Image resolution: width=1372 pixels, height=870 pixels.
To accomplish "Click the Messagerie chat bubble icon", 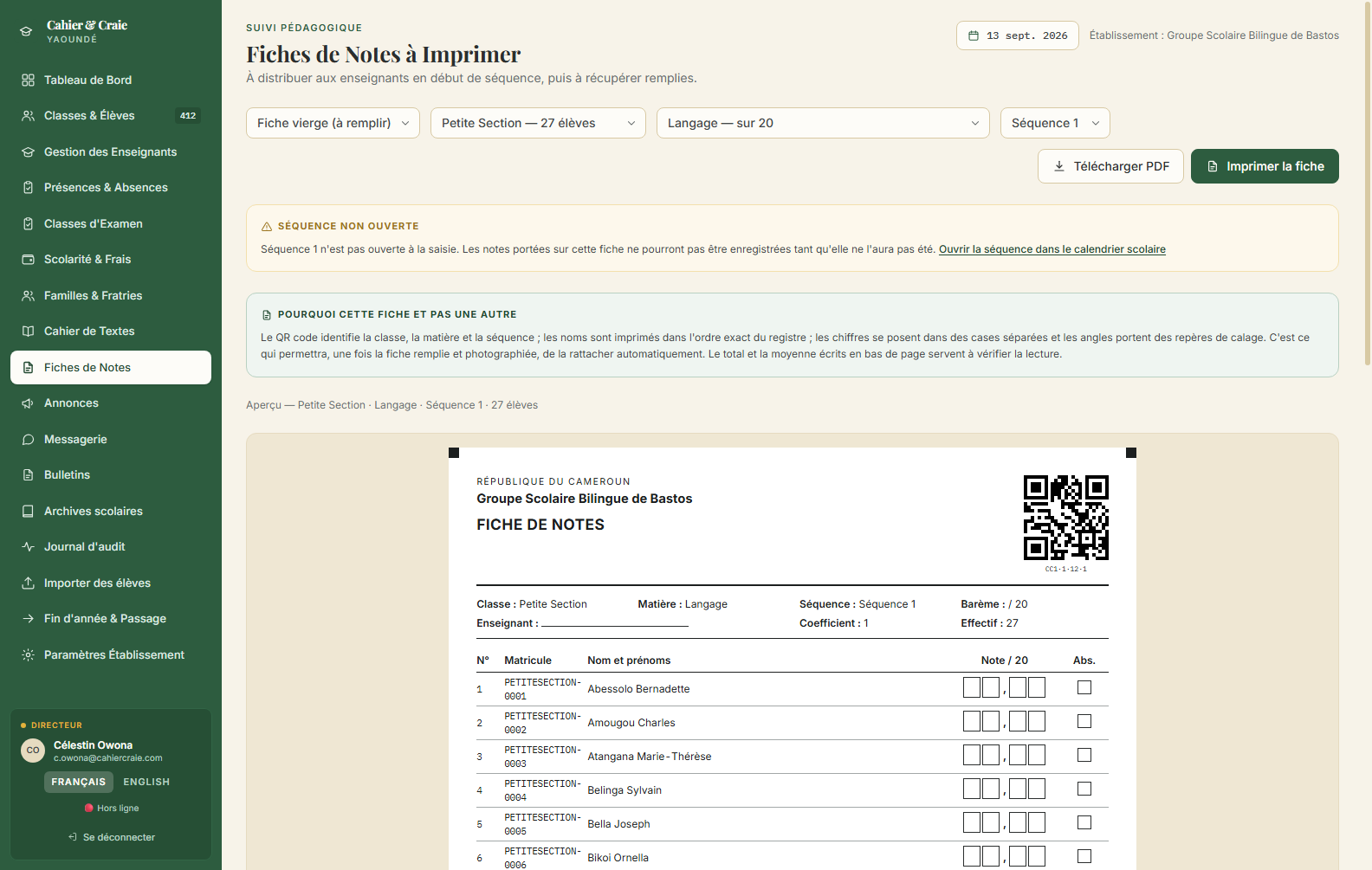I will (28, 439).
